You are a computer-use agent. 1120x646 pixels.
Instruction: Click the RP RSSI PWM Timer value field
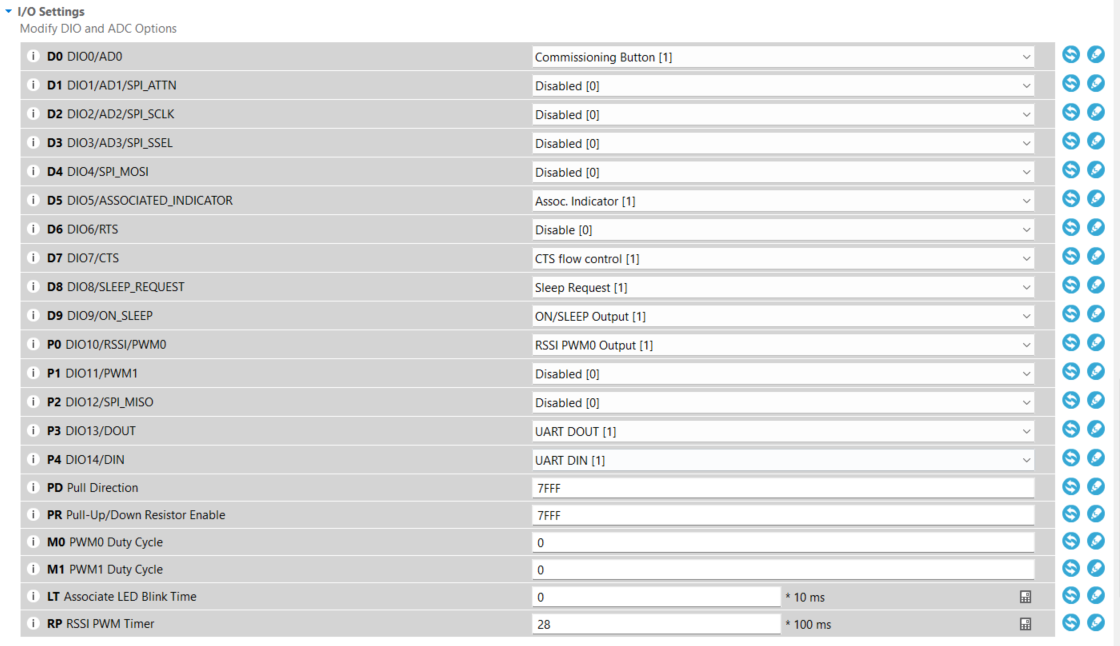click(x=655, y=624)
